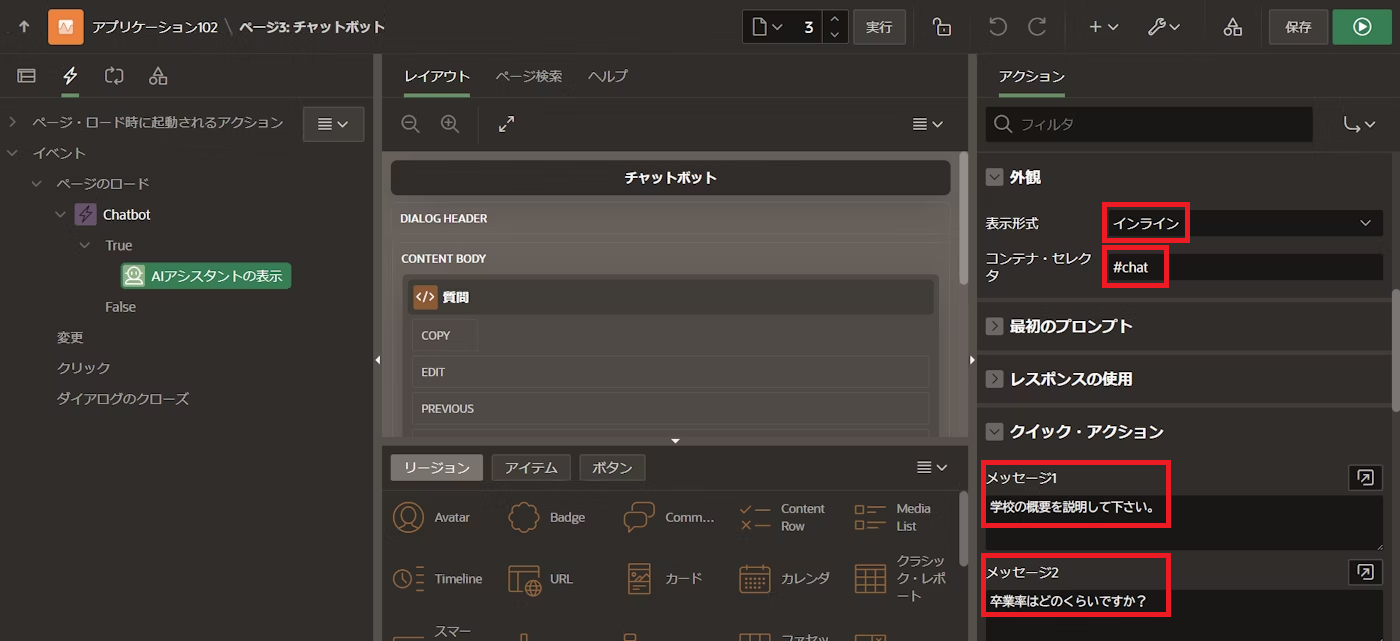Open the Shared Components icon in toolbar
Viewport: 1400px width, 641px height.
1233,27
